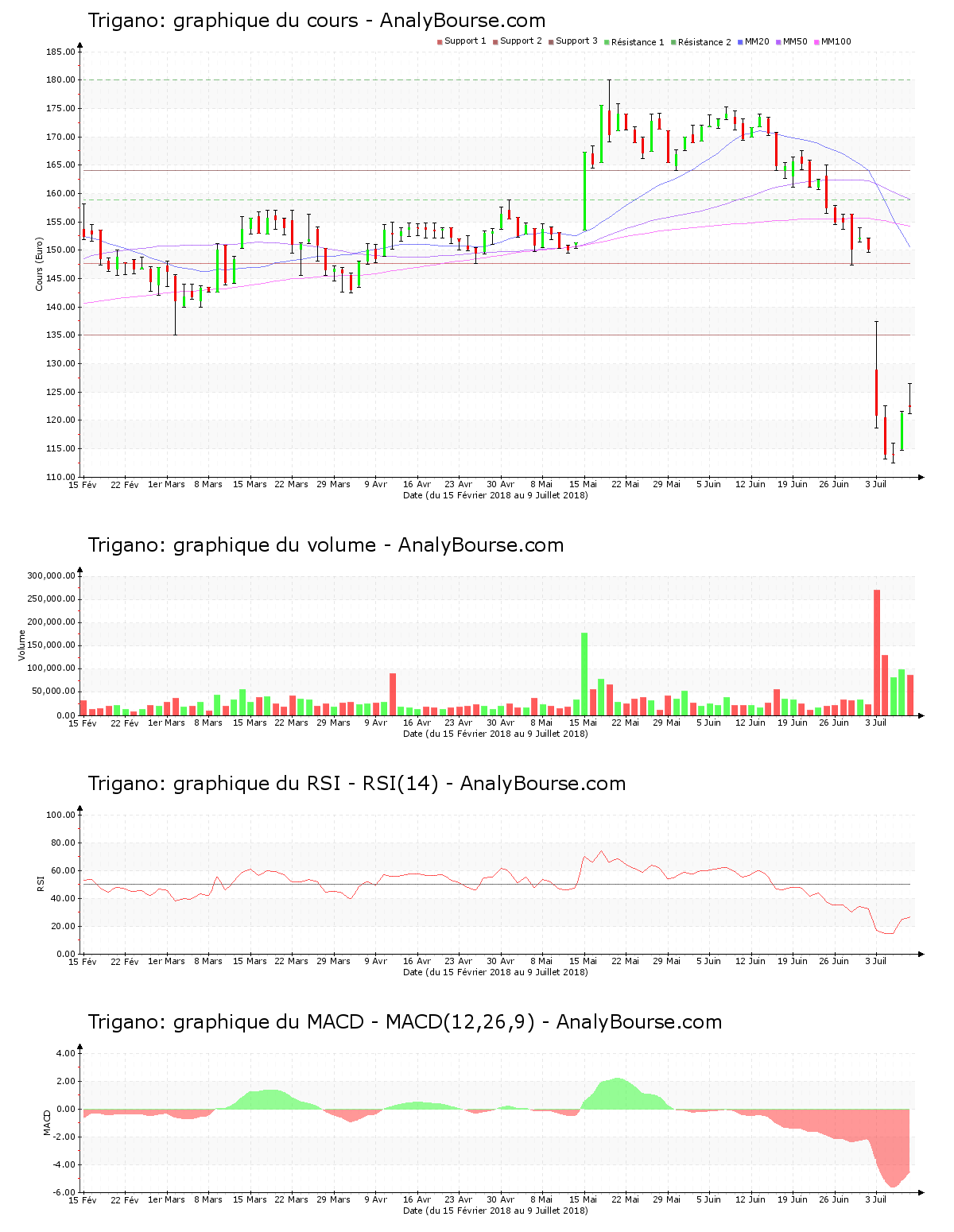Click the 4.00 MACD axis value
The height and width of the screenshot is (1232, 954).
coord(65,1053)
